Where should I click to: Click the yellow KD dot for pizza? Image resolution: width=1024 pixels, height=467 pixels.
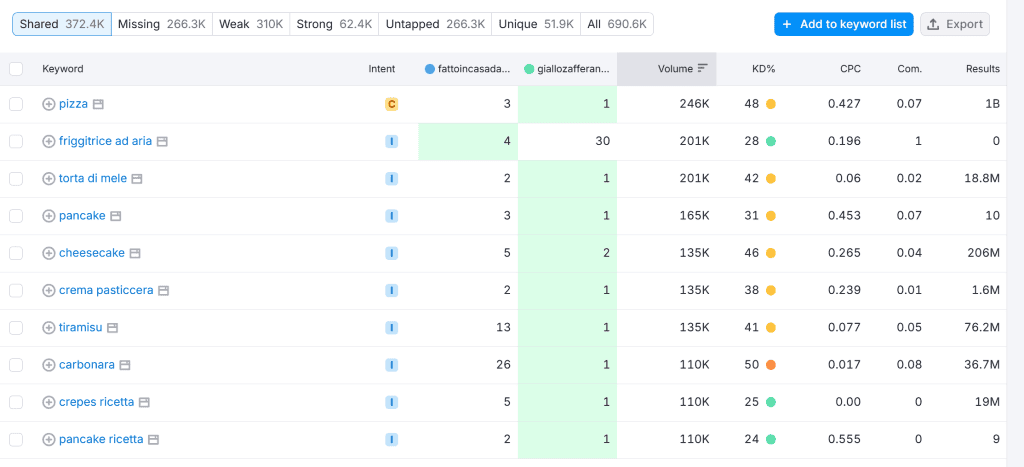coord(771,104)
